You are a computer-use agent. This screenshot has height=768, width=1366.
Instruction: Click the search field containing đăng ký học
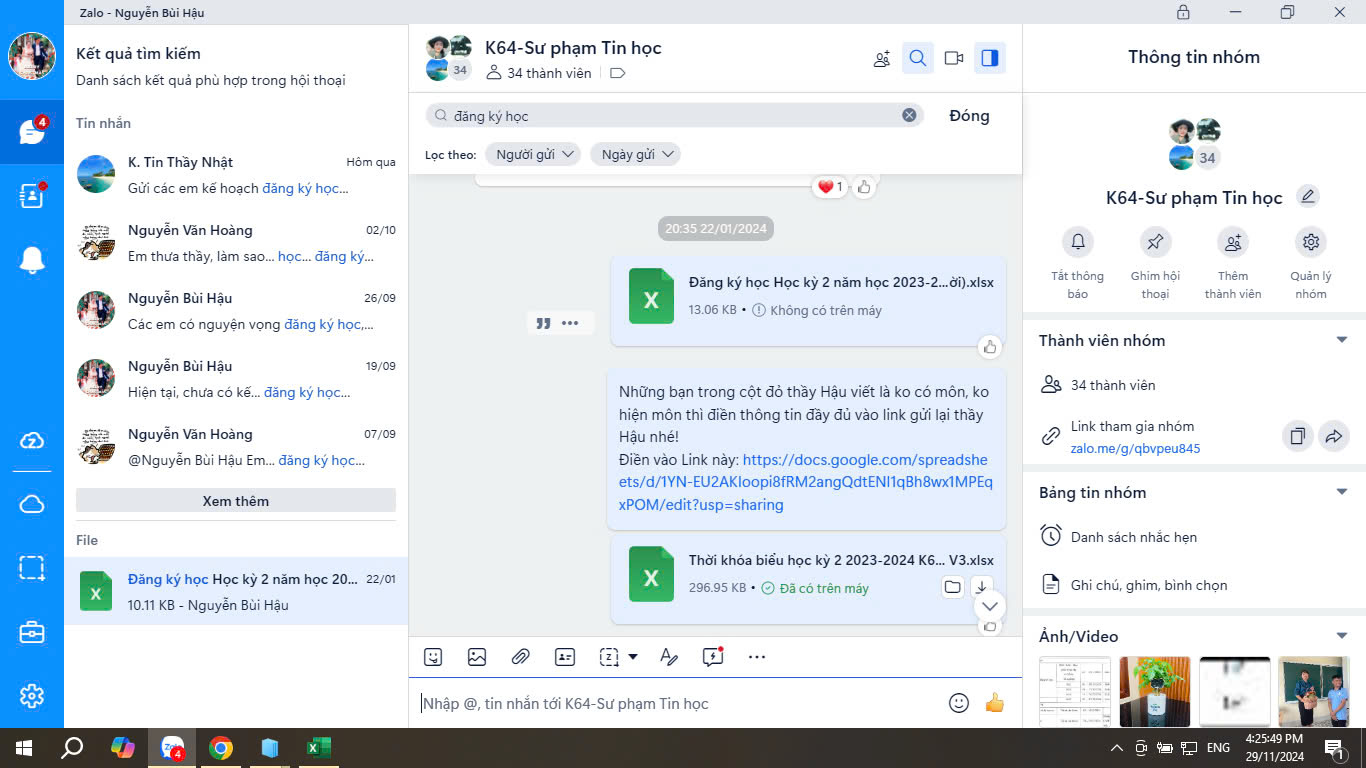click(674, 116)
